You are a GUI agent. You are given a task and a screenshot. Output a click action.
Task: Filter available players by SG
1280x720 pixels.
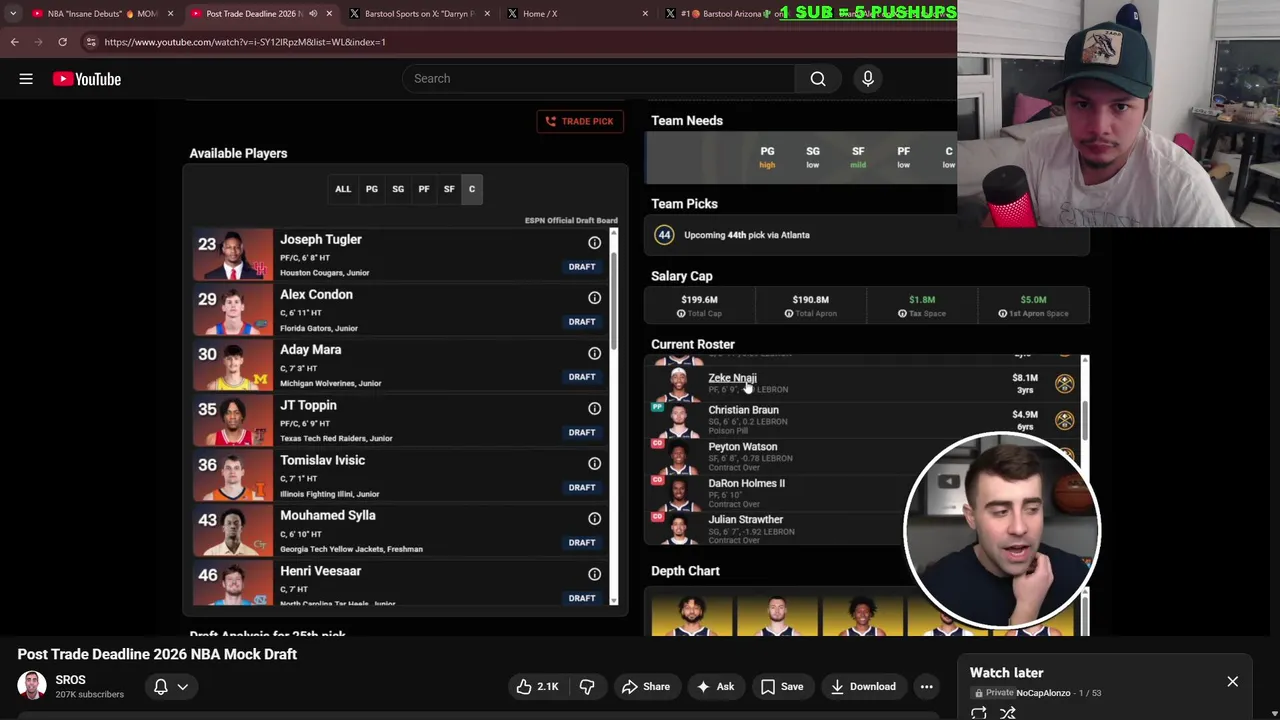[x=398, y=189]
